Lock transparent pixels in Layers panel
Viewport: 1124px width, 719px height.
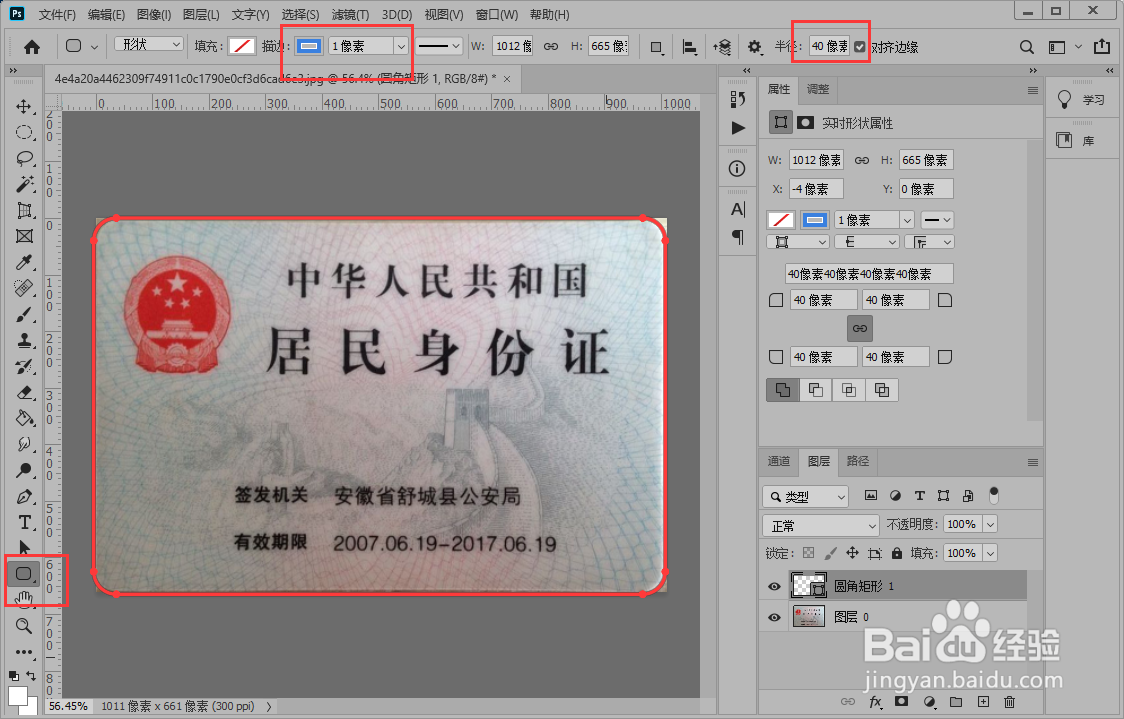(809, 553)
